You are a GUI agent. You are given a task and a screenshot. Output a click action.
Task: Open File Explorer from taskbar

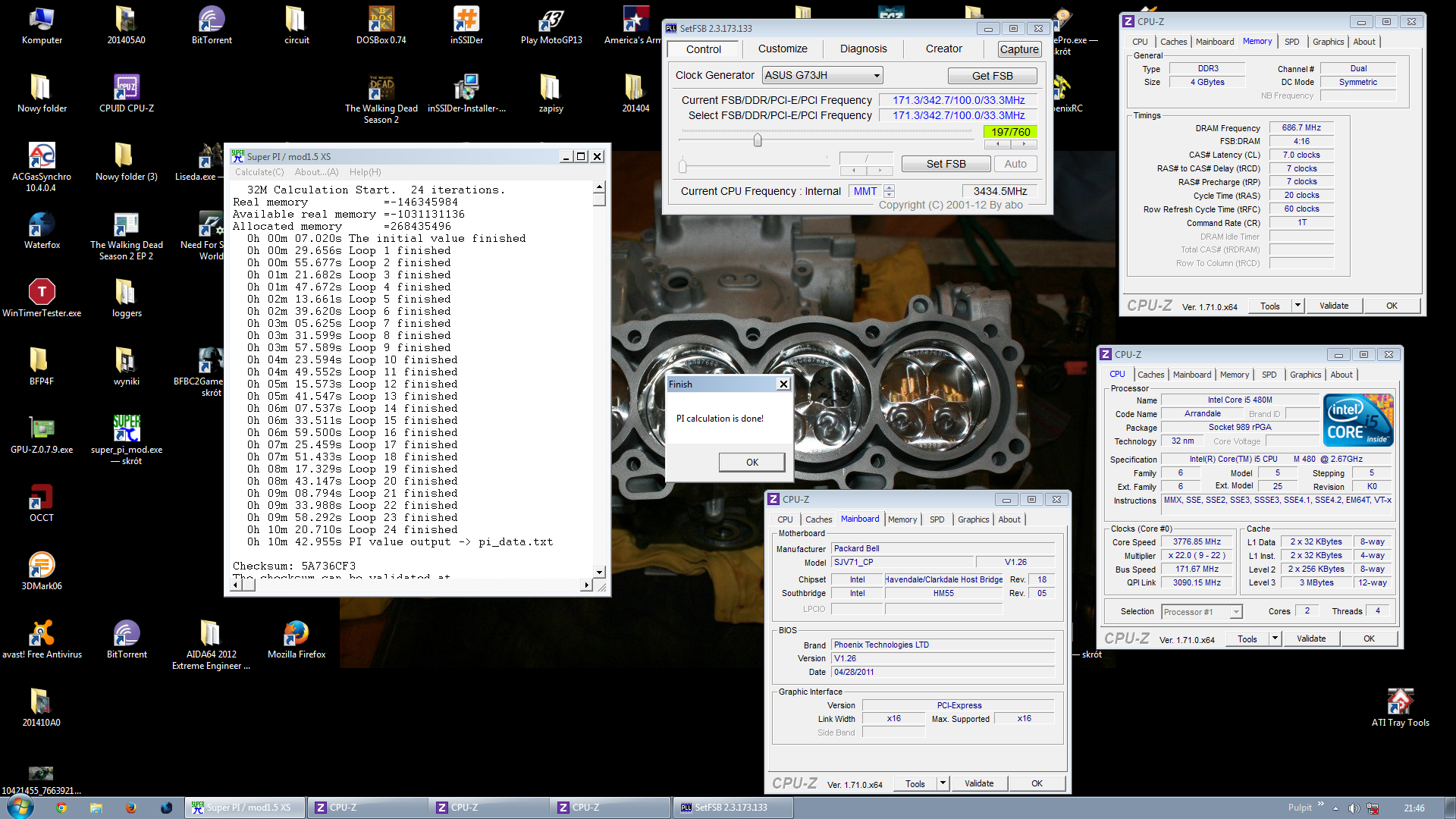[96, 808]
